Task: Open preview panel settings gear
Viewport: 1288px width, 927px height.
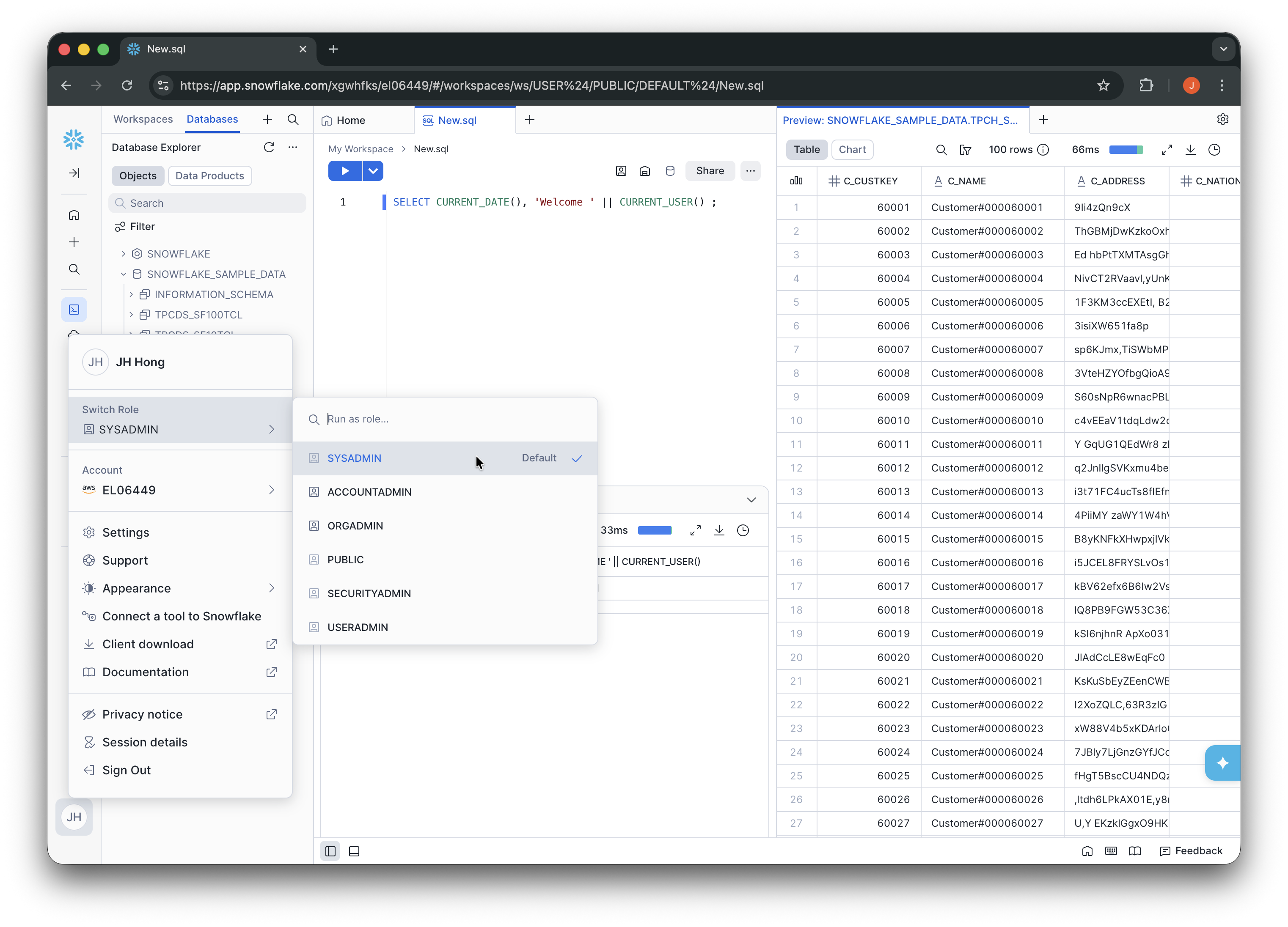Action: tap(1223, 119)
